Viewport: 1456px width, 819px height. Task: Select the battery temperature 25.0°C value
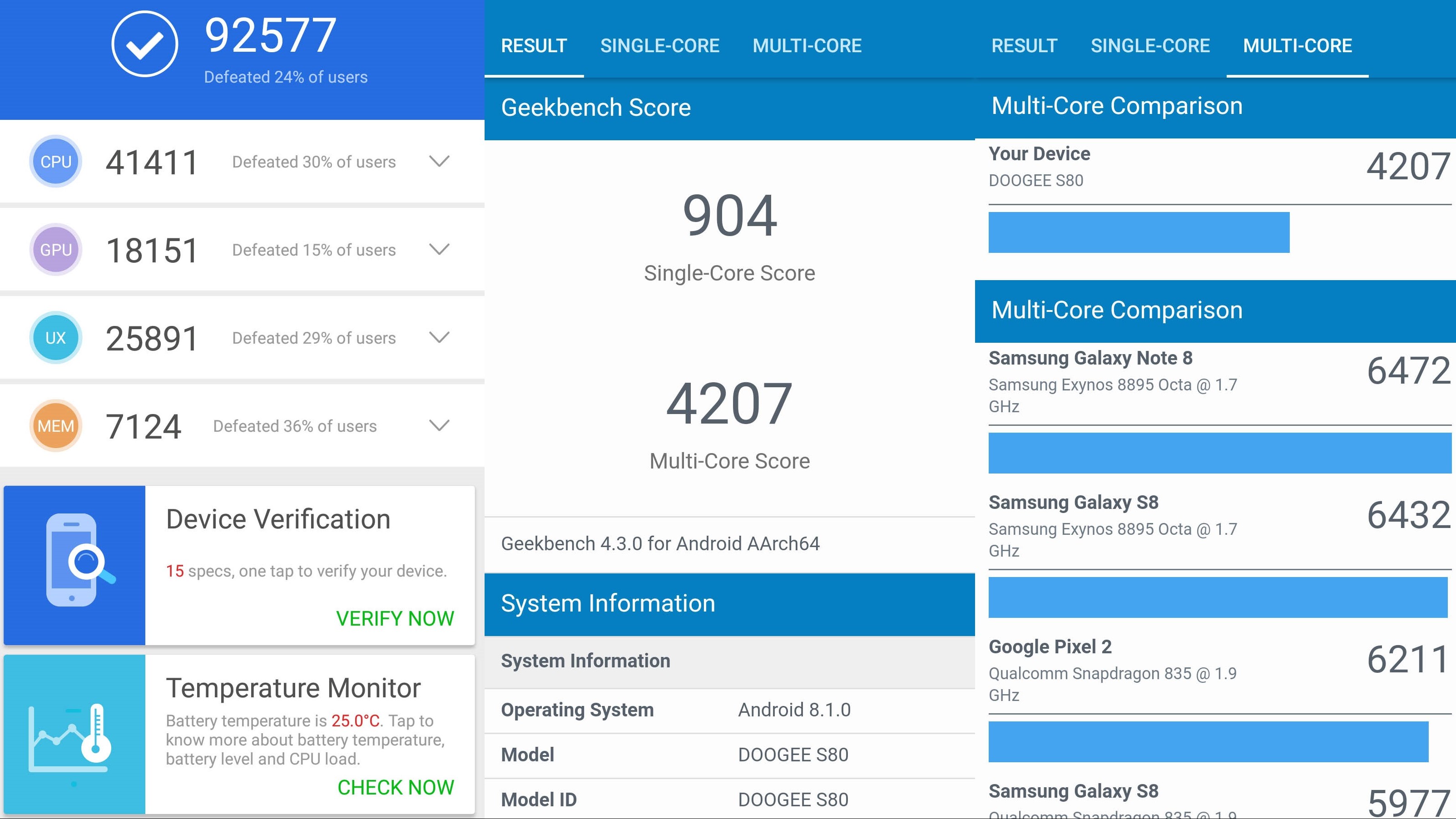(356, 721)
